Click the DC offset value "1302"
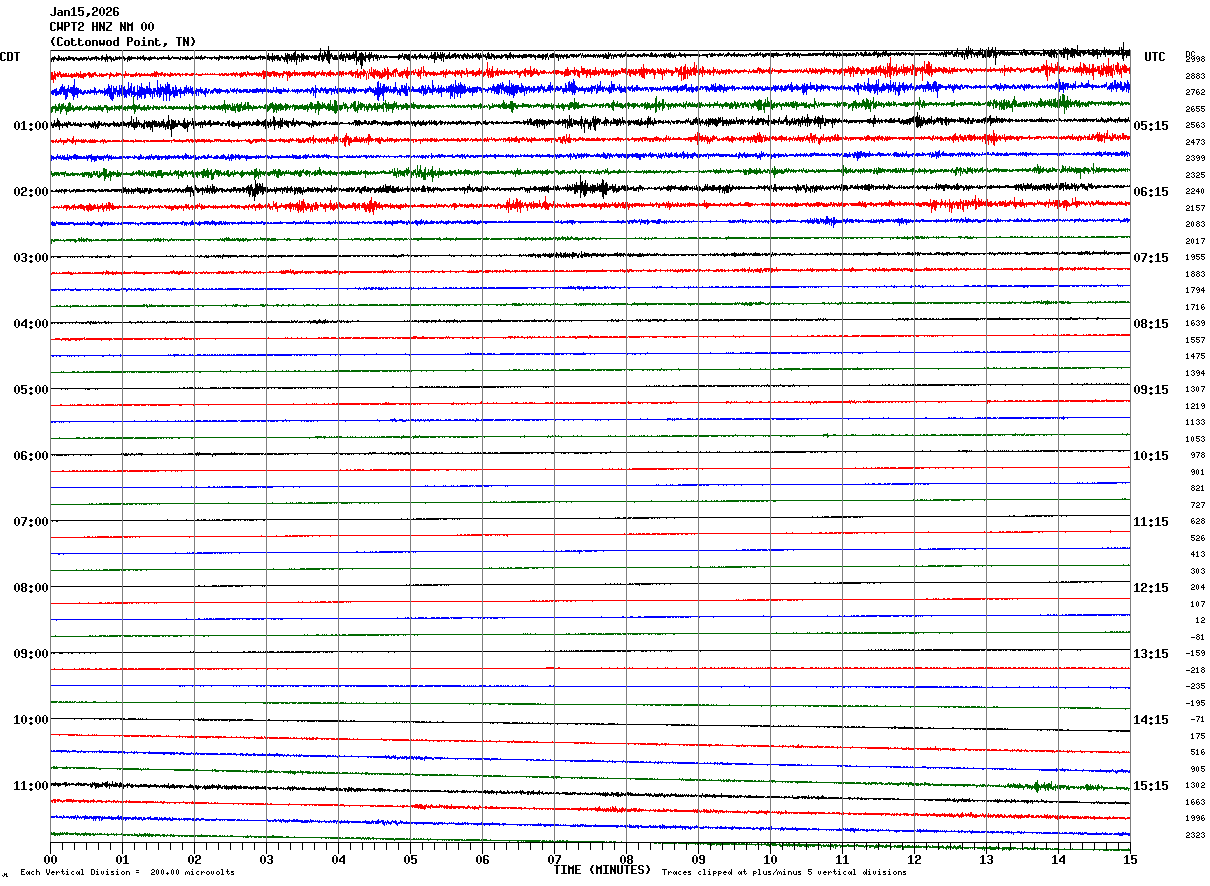 (x=1195, y=785)
